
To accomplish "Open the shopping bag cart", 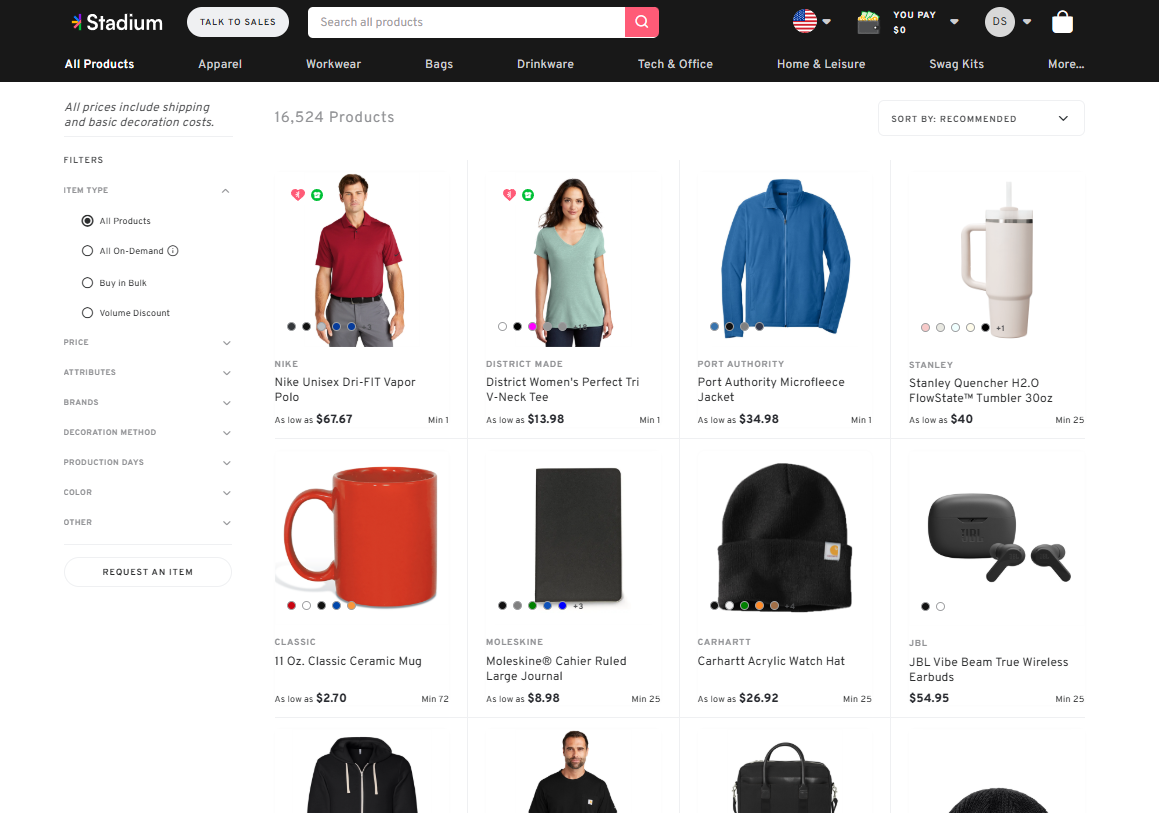I will pyautogui.click(x=1062, y=22).
